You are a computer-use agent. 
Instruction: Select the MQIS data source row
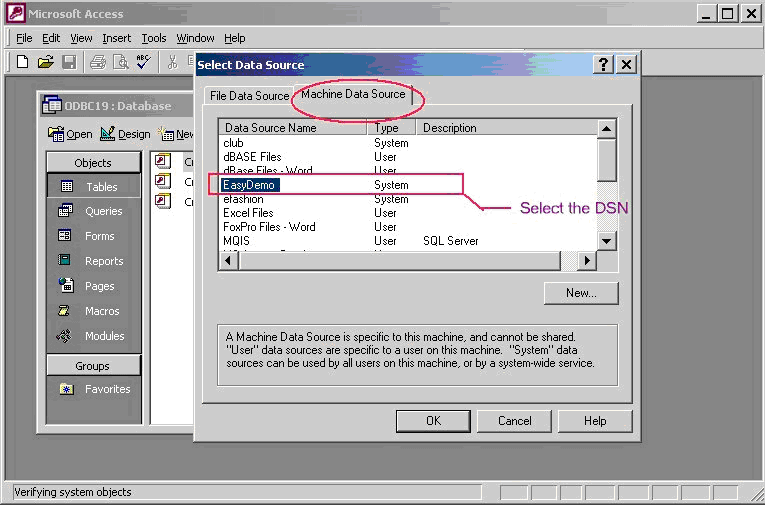click(408, 241)
